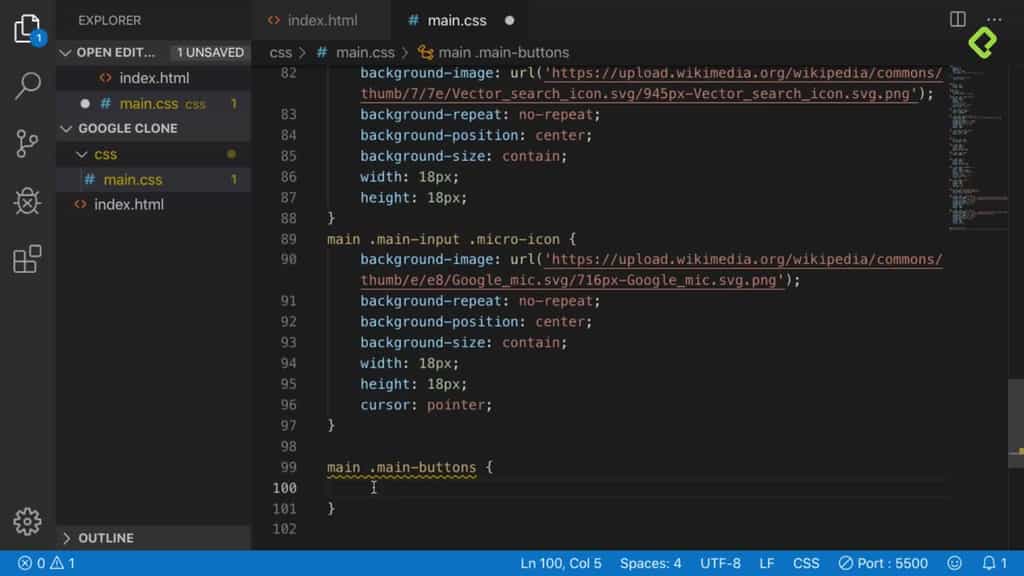1024x576 pixels.
Task: Open the Explorer icon in the activity bar
Action: pyautogui.click(x=26, y=30)
